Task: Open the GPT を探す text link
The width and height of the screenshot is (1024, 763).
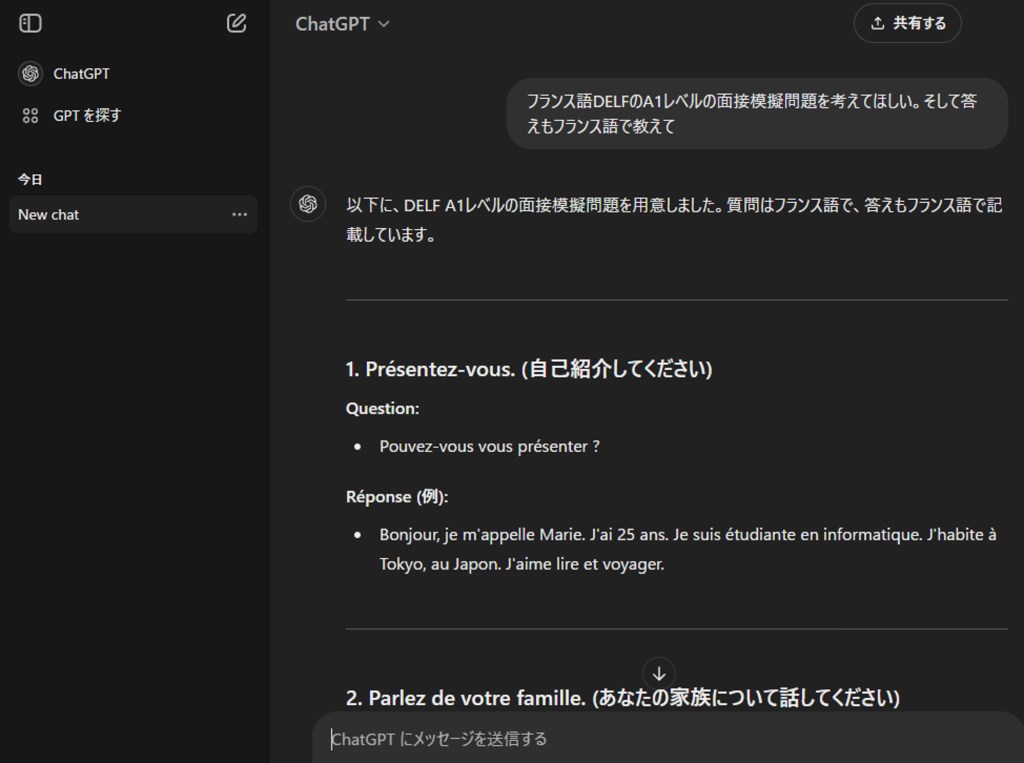Action: 88,116
